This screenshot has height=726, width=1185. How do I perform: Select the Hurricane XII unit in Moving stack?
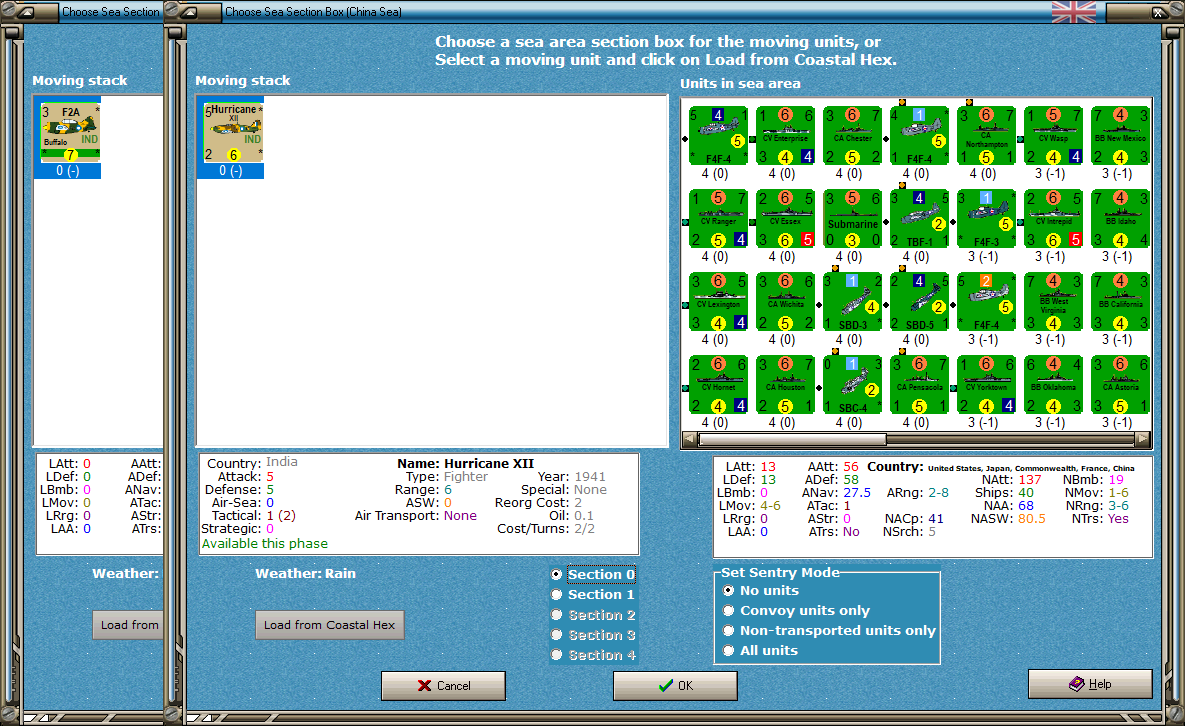point(234,133)
